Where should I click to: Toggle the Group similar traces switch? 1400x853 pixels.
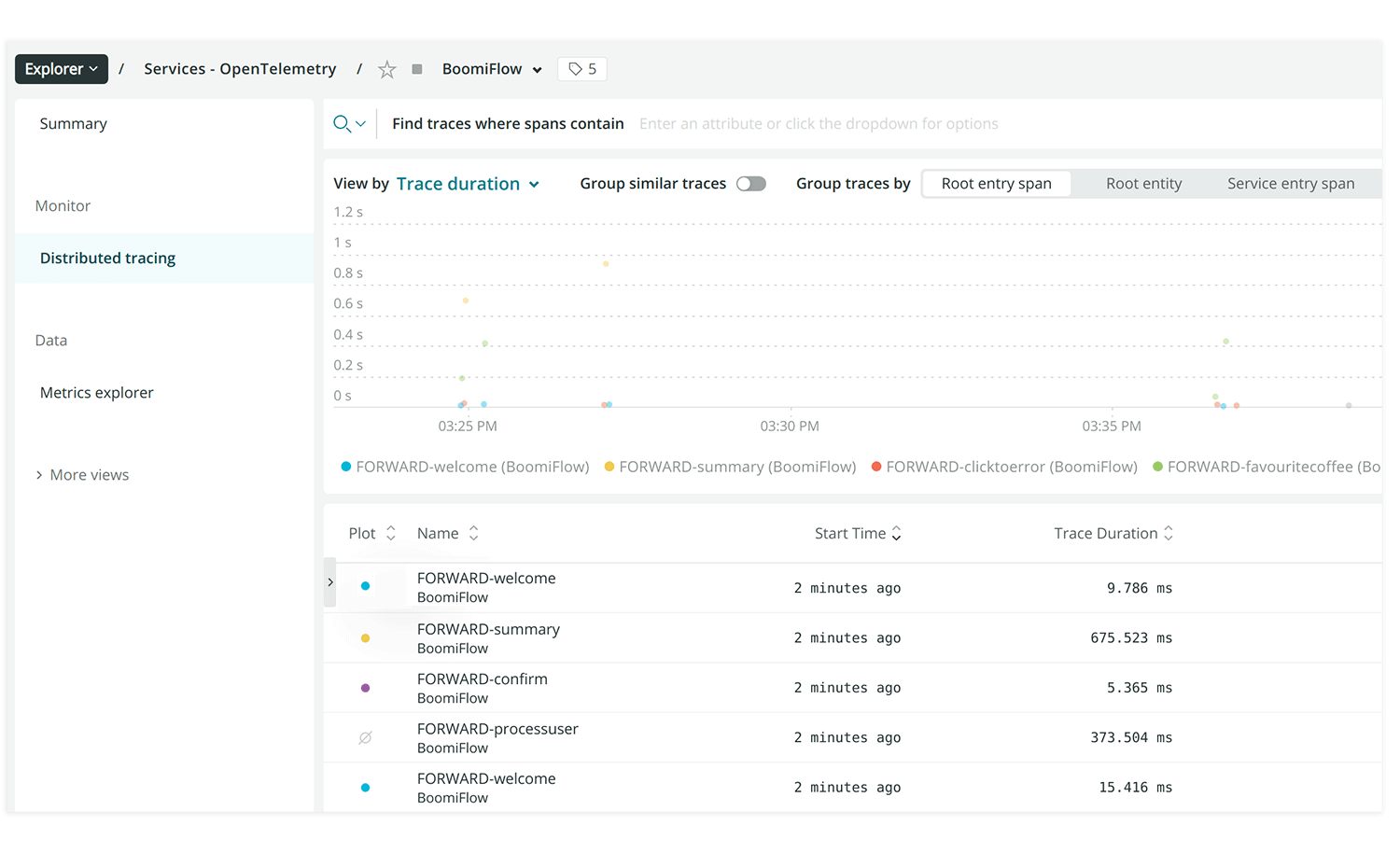click(751, 183)
